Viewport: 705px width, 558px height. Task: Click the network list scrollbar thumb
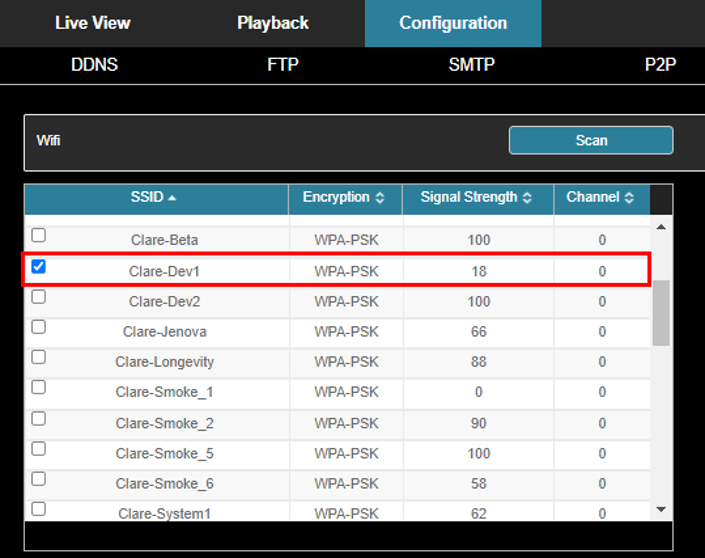point(660,312)
